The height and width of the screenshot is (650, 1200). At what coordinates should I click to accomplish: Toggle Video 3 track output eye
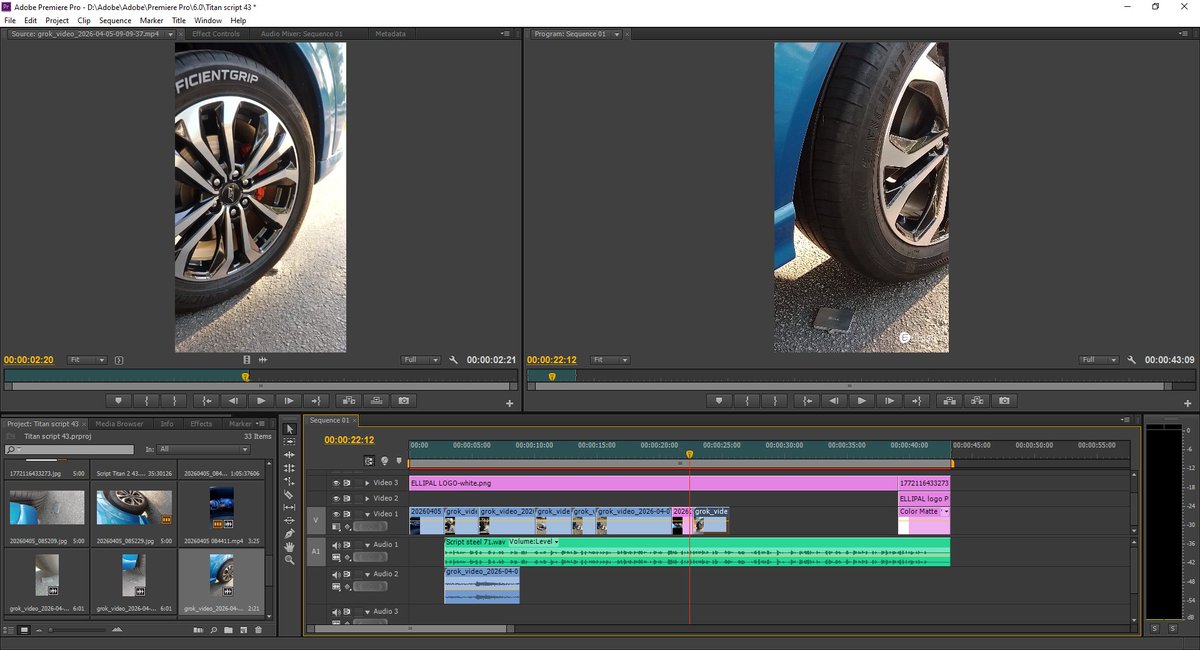pos(336,482)
